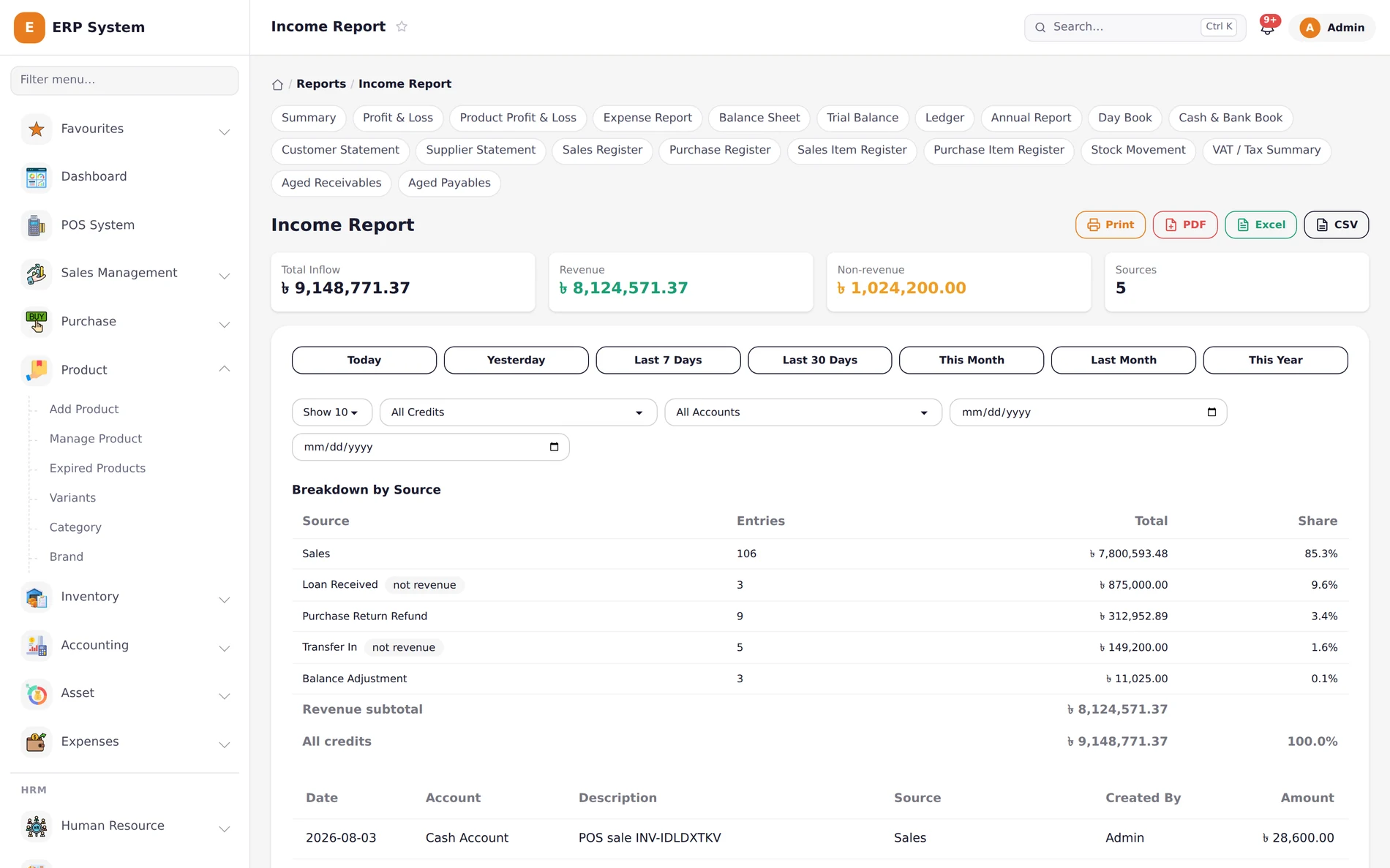Click the Inventory boxes icon
This screenshot has height=868, width=1390.
pos(37,597)
